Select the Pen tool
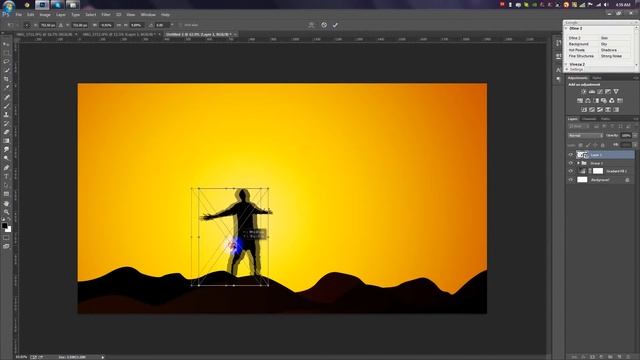This screenshot has width=640, height=360. point(6,168)
